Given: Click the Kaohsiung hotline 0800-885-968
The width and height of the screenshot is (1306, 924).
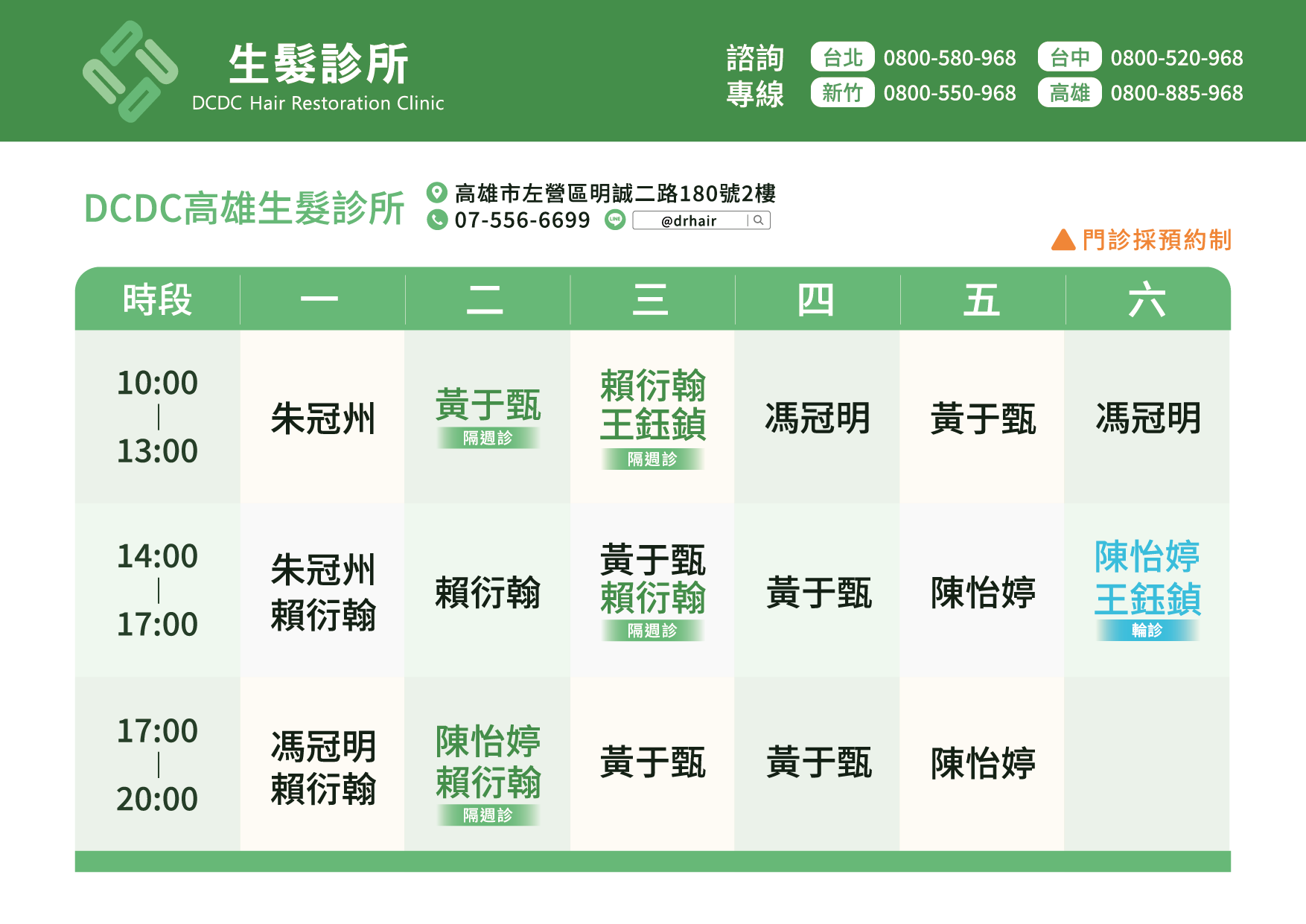Looking at the screenshot, I should point(1176,93).
